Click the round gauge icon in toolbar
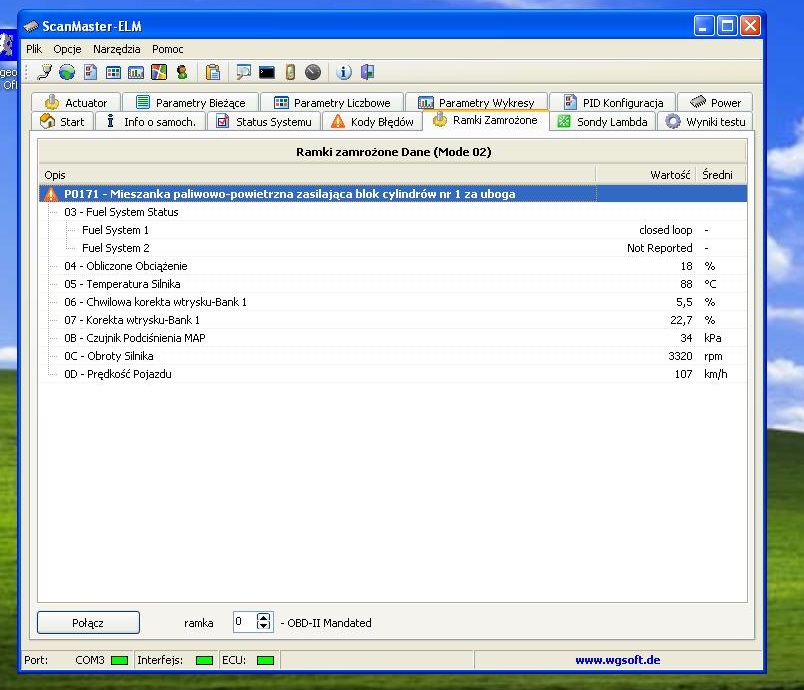The height and width of the screenshot is (690, 804). 313,72
